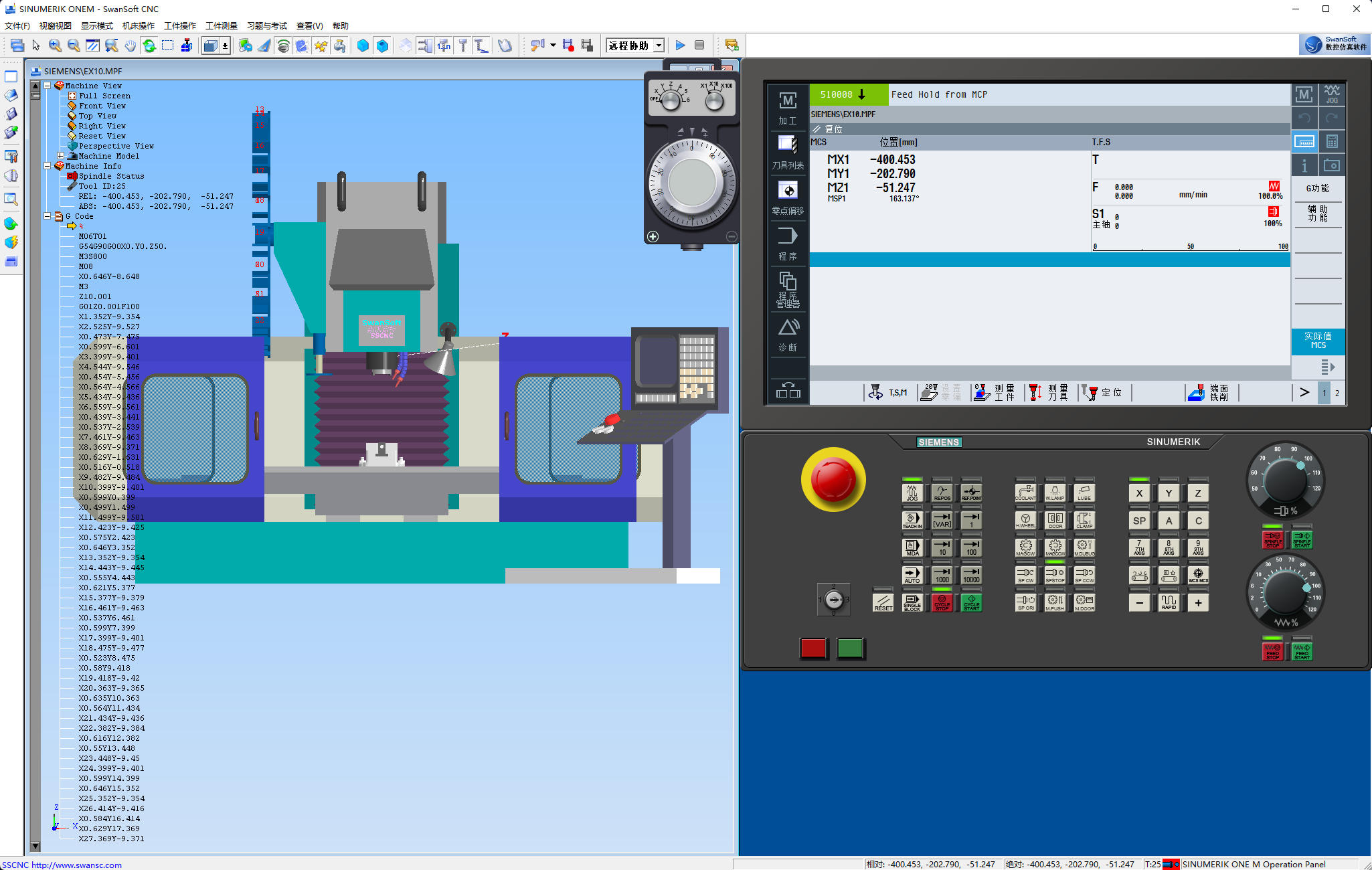The height and width of the screenshot is (870, 1372).
Task: Select AUTO mode key
Action: point(912,576)
